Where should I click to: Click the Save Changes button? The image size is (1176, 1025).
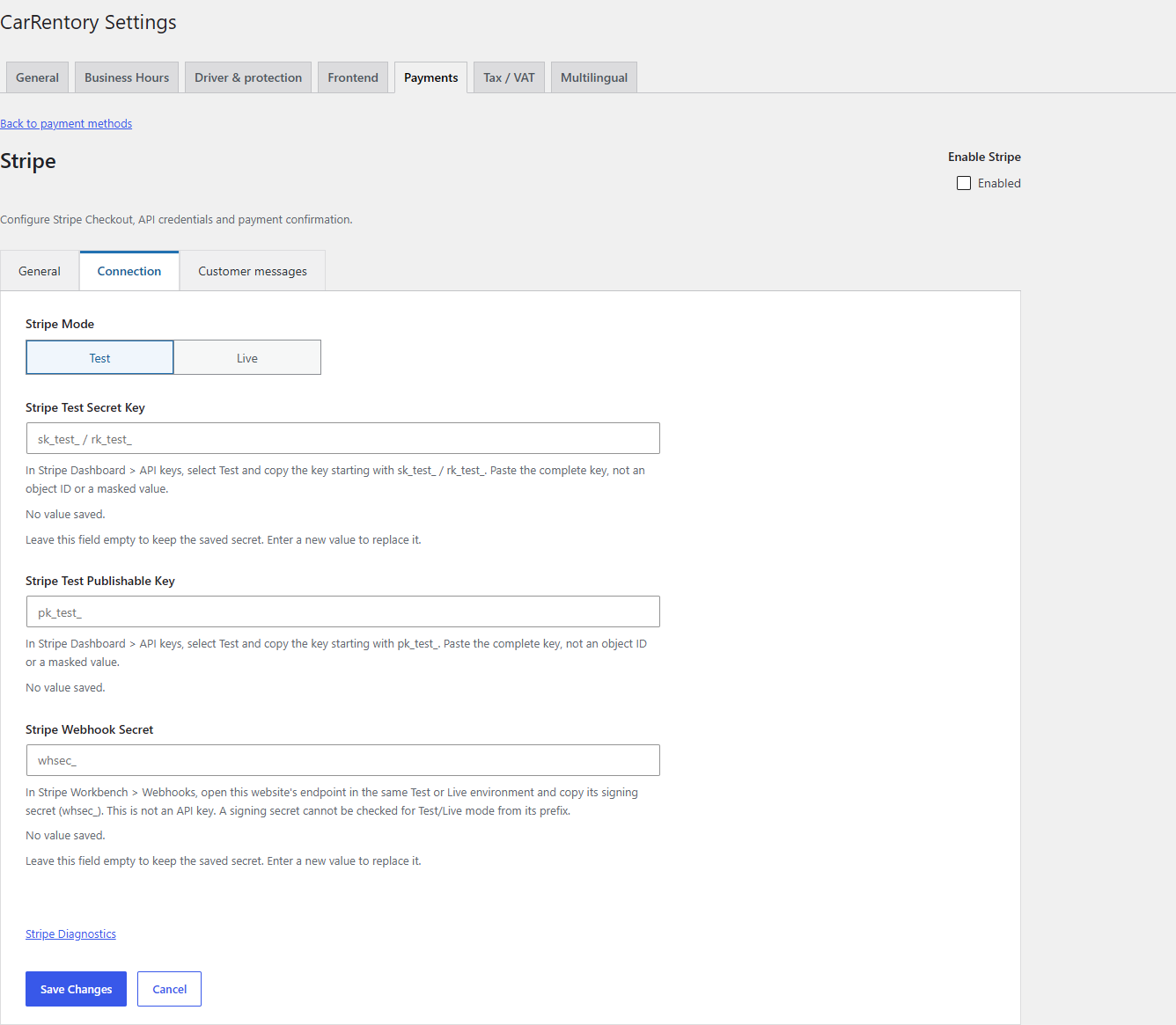[x=76, y=989]
